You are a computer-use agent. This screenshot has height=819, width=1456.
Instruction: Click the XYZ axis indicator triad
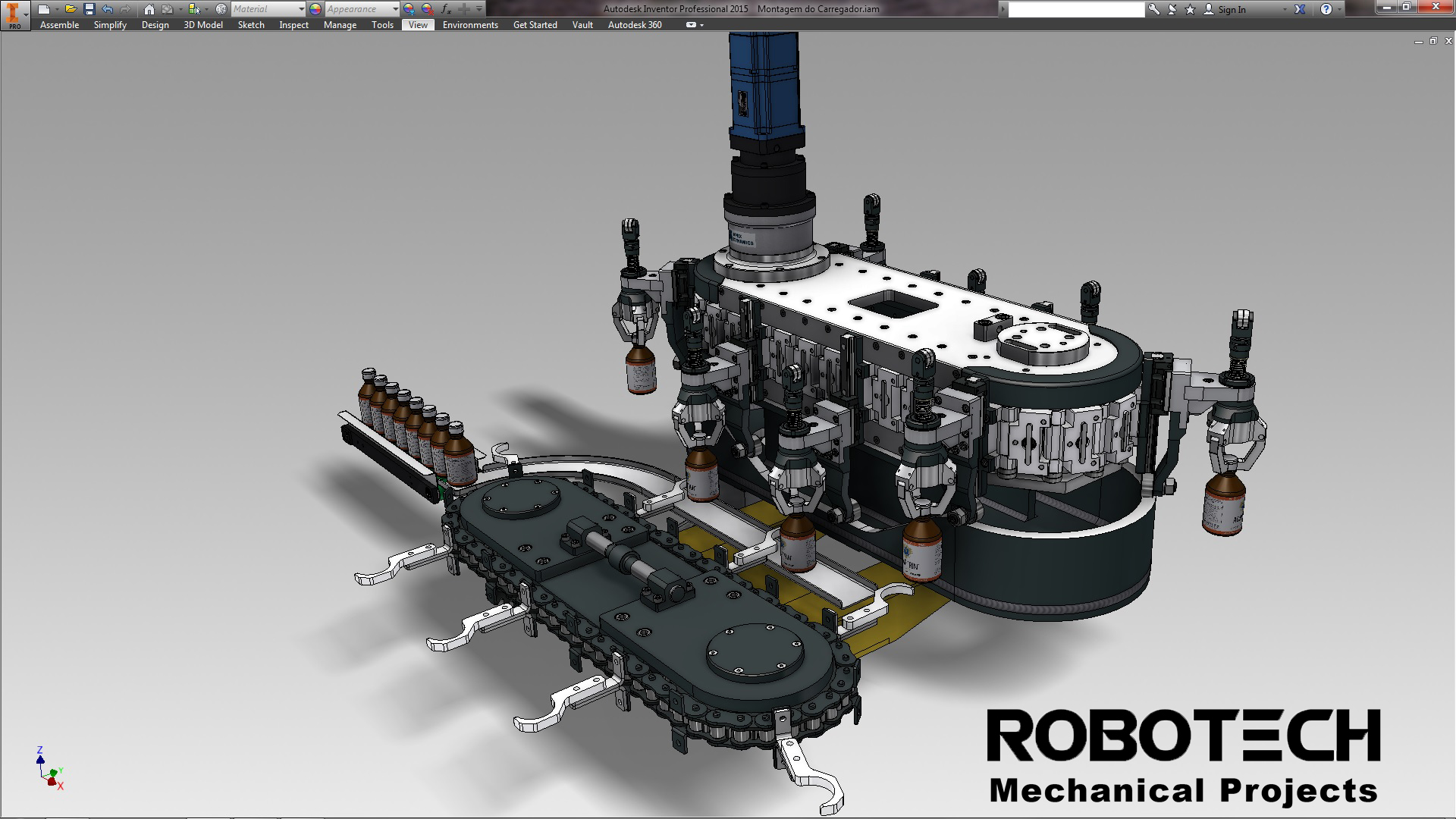[x=49, y=768]
